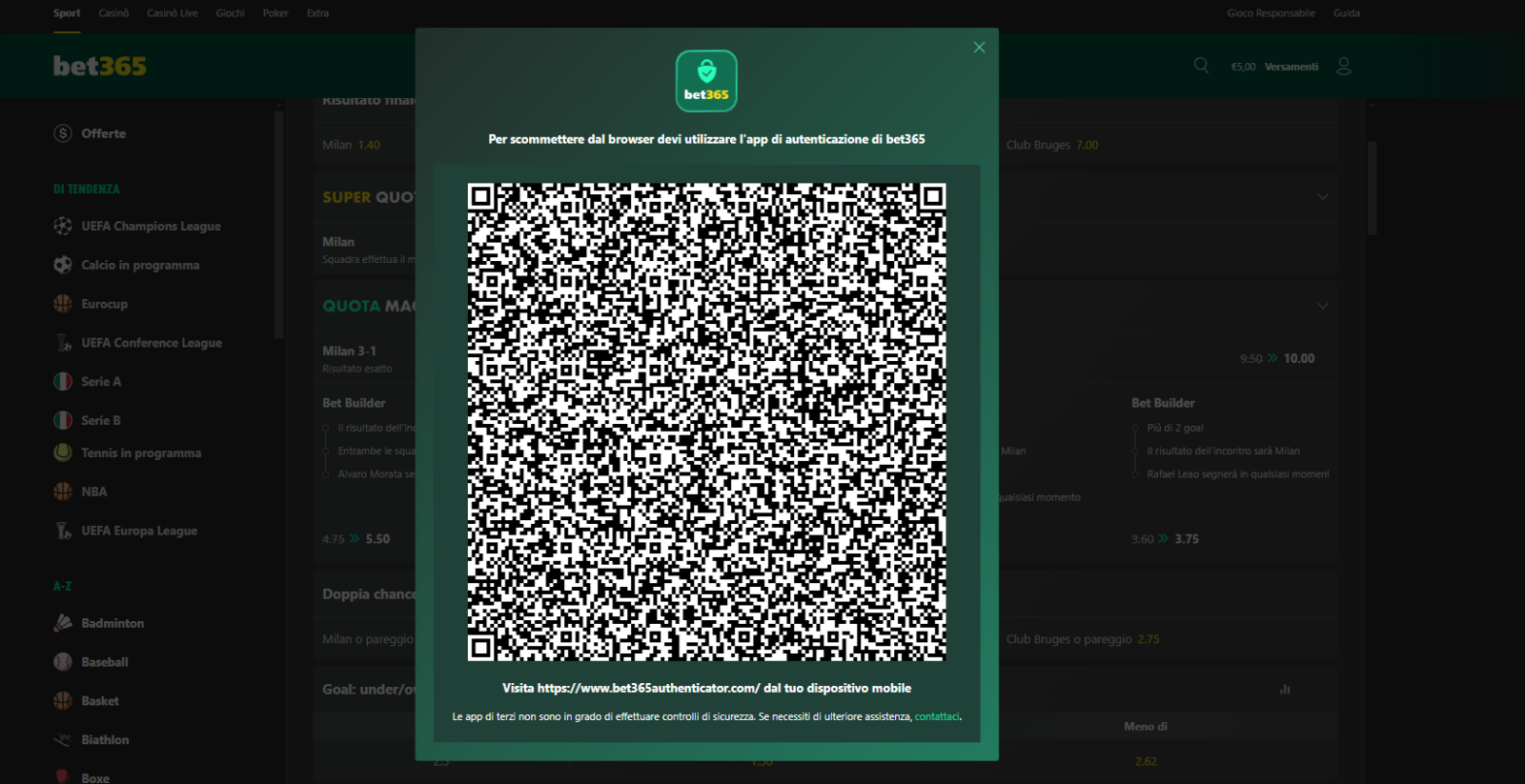Open the Guida help link
This screenshot has width=1525, height=784.
click(1347, 13)
